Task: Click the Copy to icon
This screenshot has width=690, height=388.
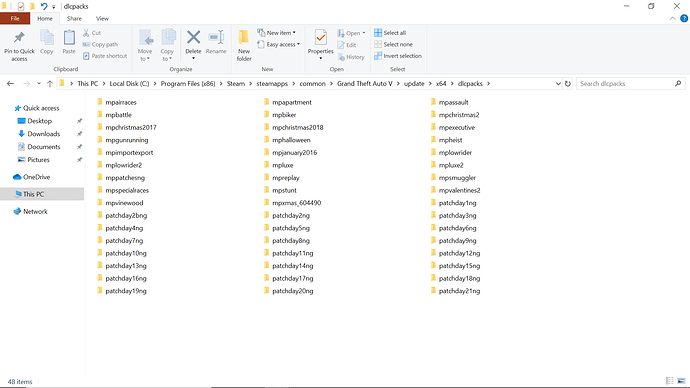Action: coord(168,37)
